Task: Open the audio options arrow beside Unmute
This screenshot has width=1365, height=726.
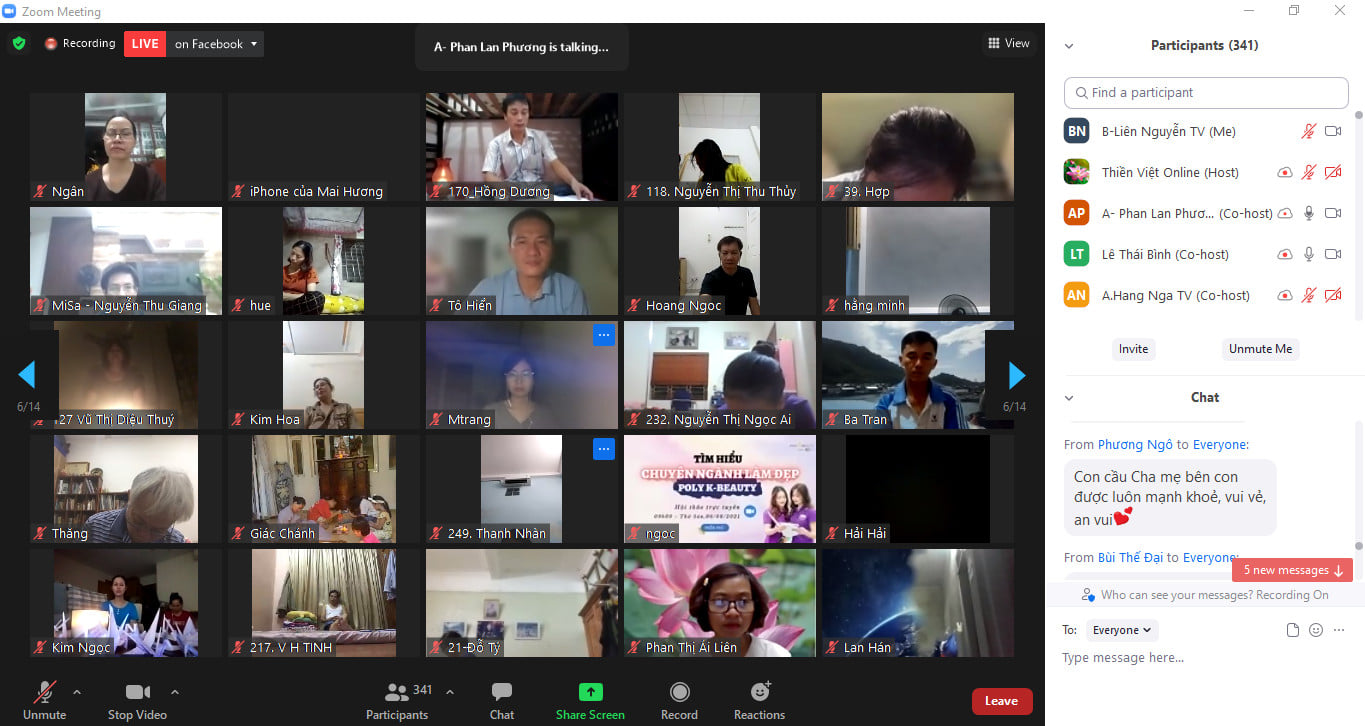Action: 77,691
